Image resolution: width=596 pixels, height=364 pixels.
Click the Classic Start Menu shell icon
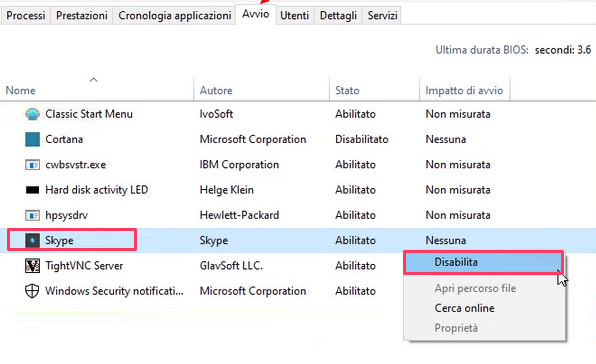pyautogui.click(x=32, y=114)
